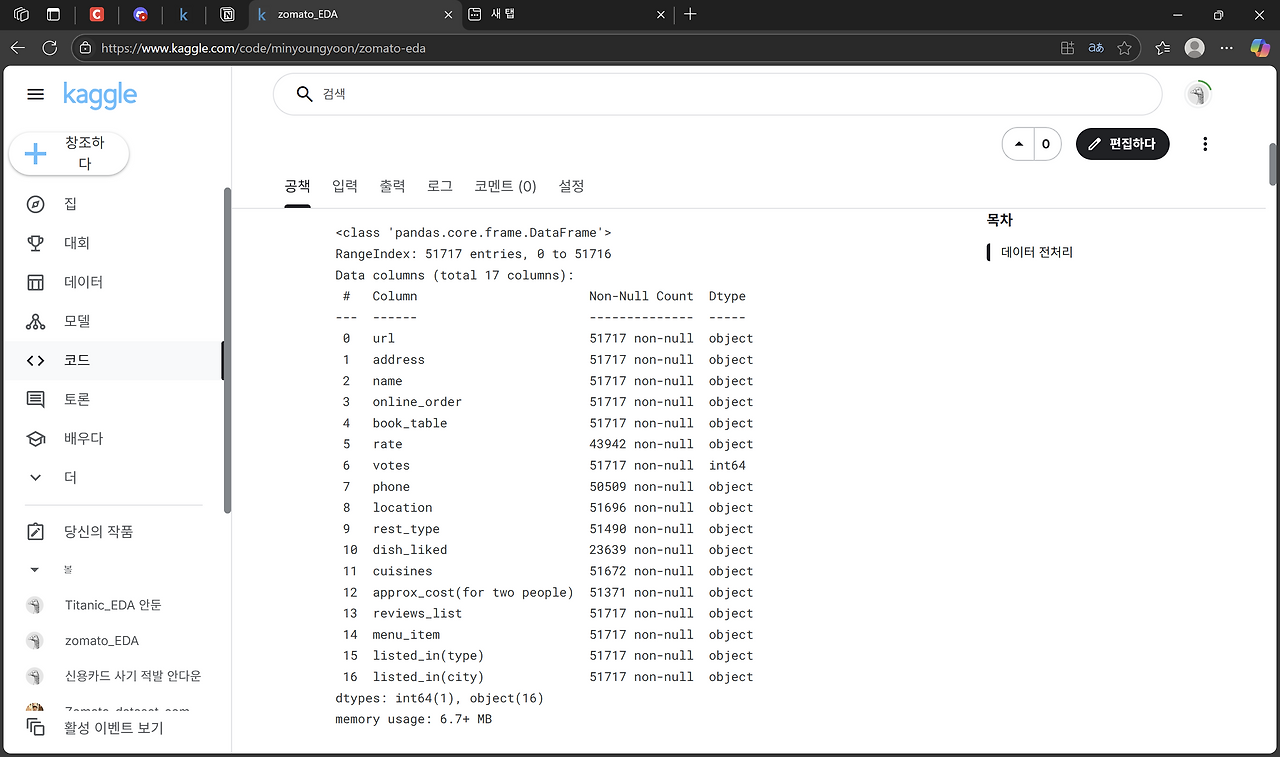
Task: Switch to the Settings (설정) tab
Action: [x=571, y=186]
